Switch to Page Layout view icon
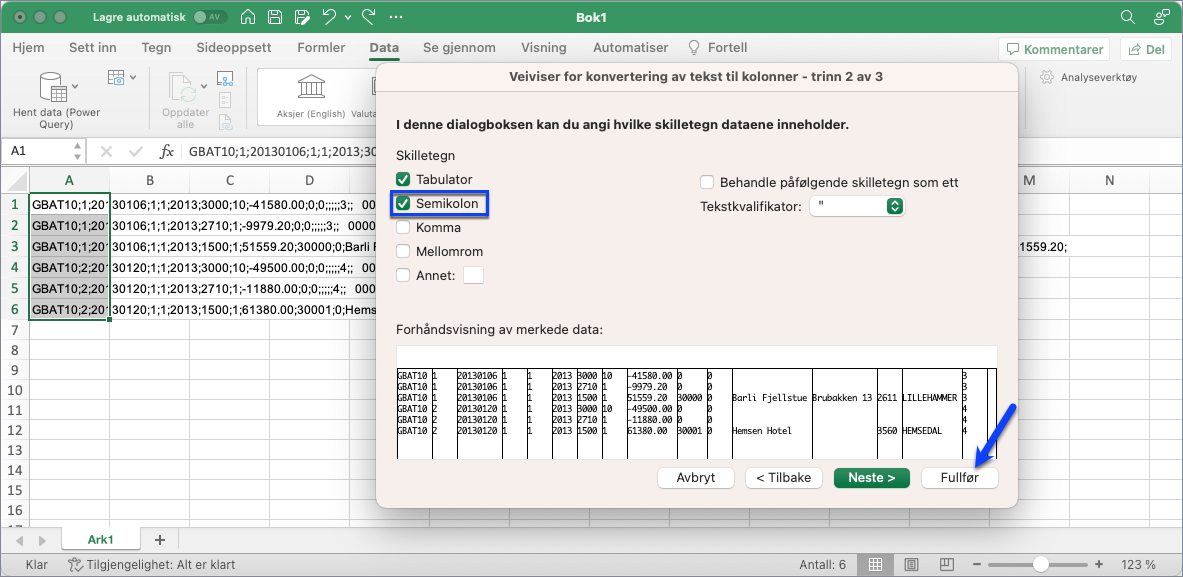Screen dimensions: 1183x577 point(911,564)
